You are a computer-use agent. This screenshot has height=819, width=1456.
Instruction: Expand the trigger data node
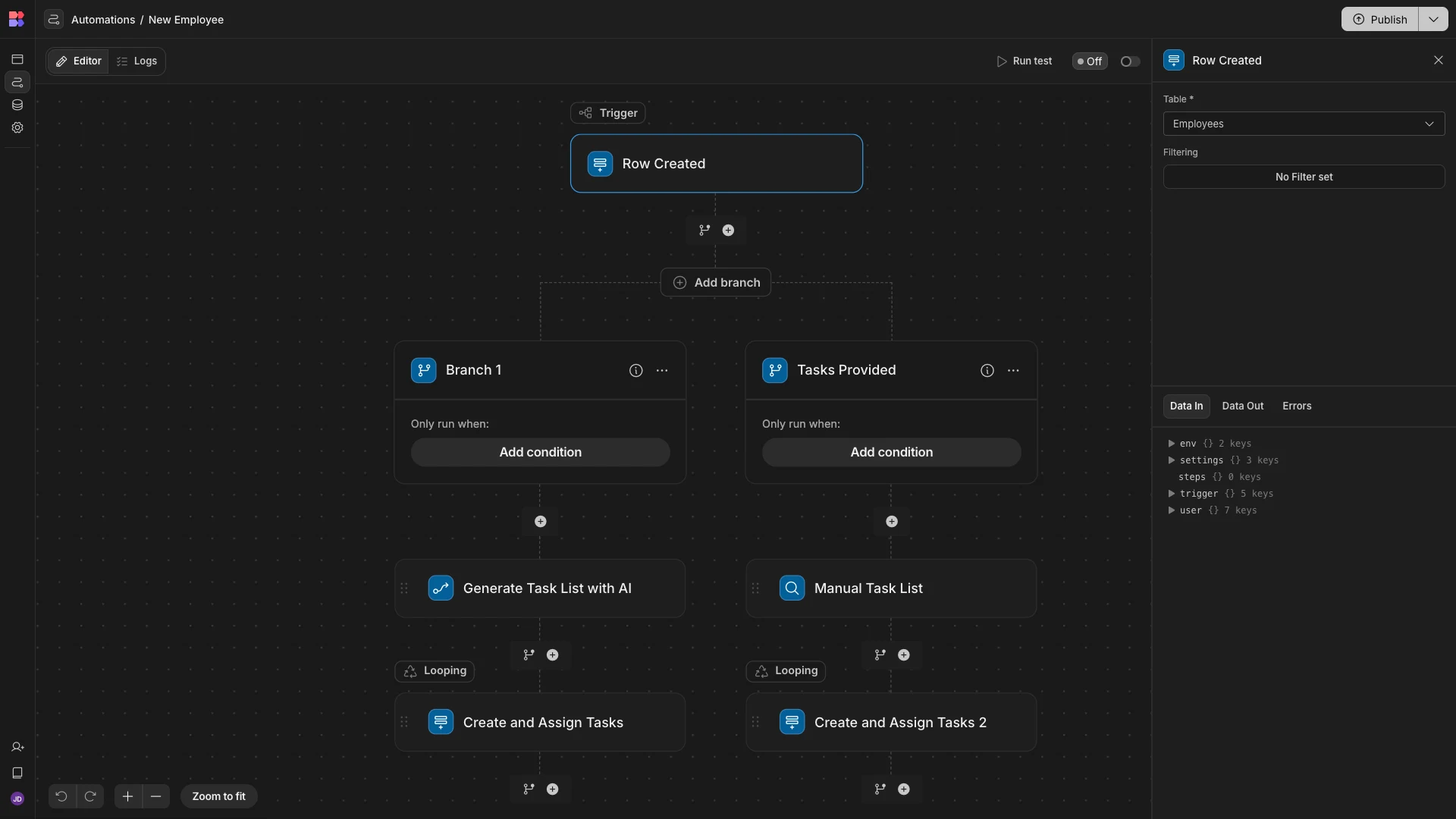[x=1172, y=494]
